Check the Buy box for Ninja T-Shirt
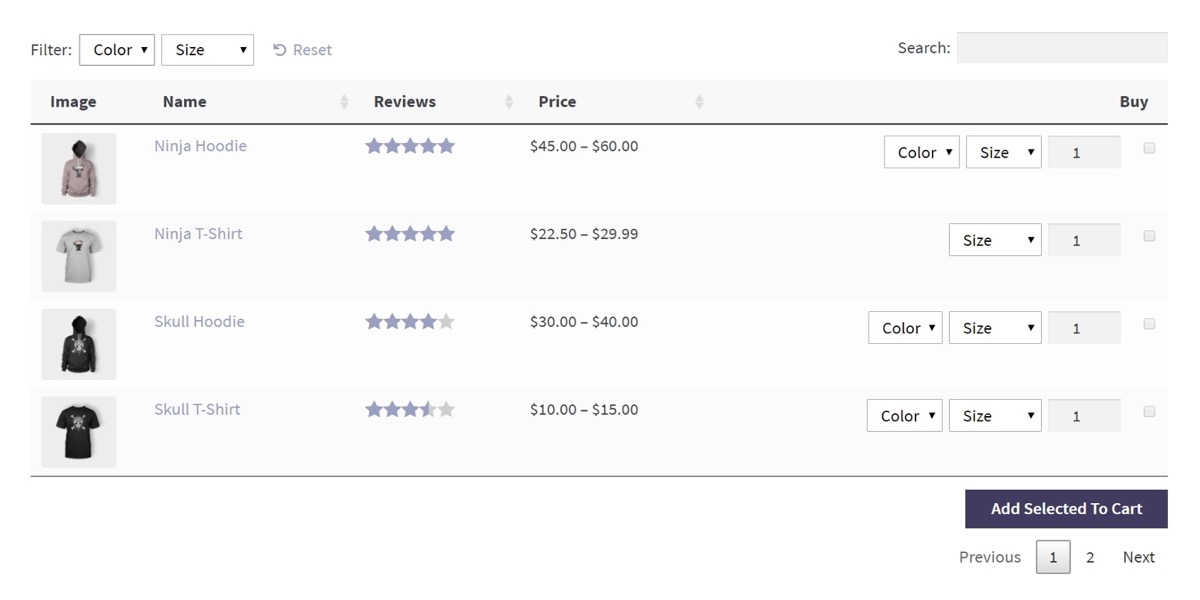Image resolution: width=1200 pixels, height=600 pixels. (1149, 236)
